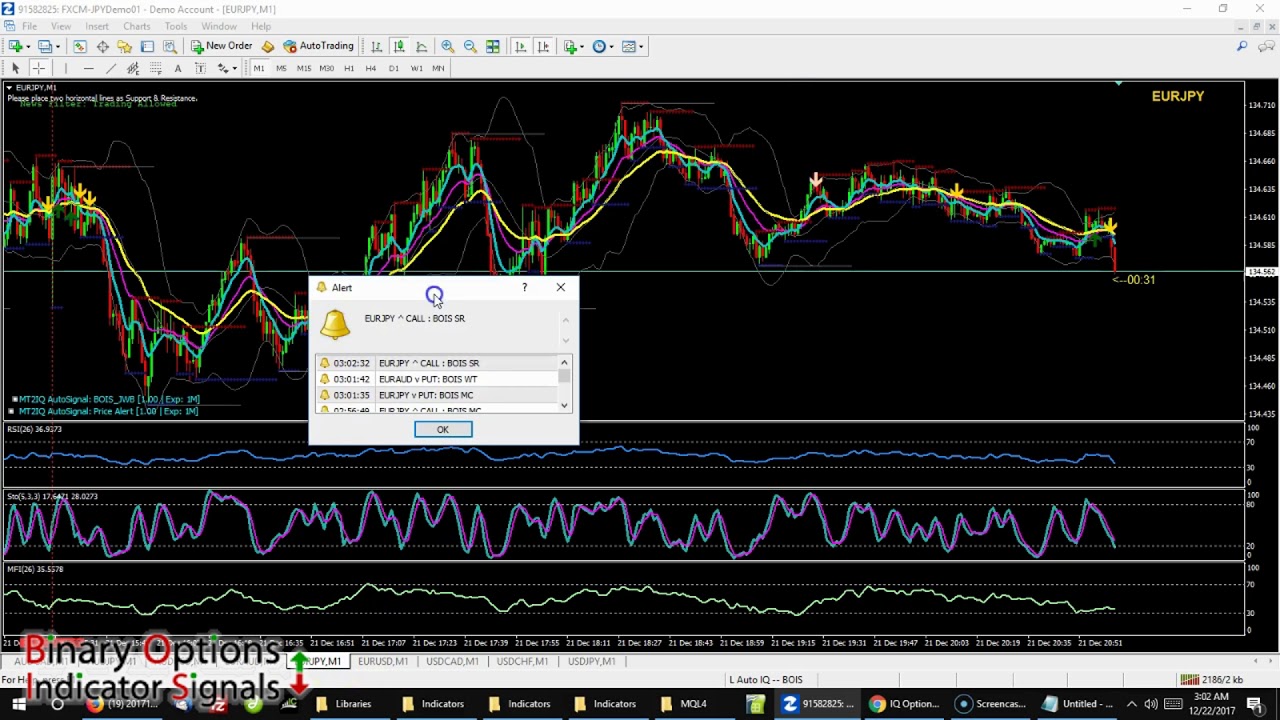Expand the new chart dropdown arrow
The height and width of the screenshot is (720, 1280).
28,46
